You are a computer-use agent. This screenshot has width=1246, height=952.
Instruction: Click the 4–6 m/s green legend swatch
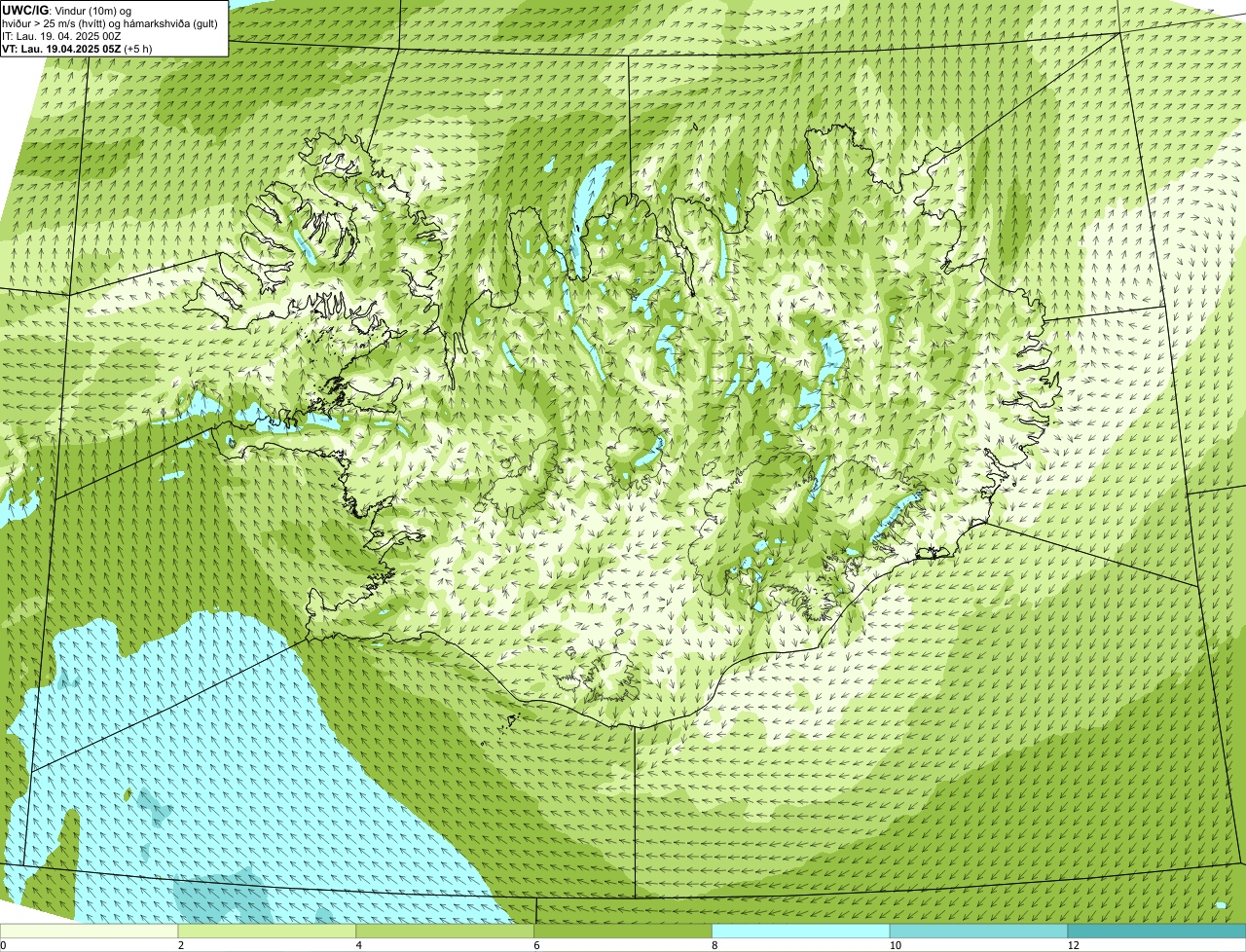pos(446,932)
